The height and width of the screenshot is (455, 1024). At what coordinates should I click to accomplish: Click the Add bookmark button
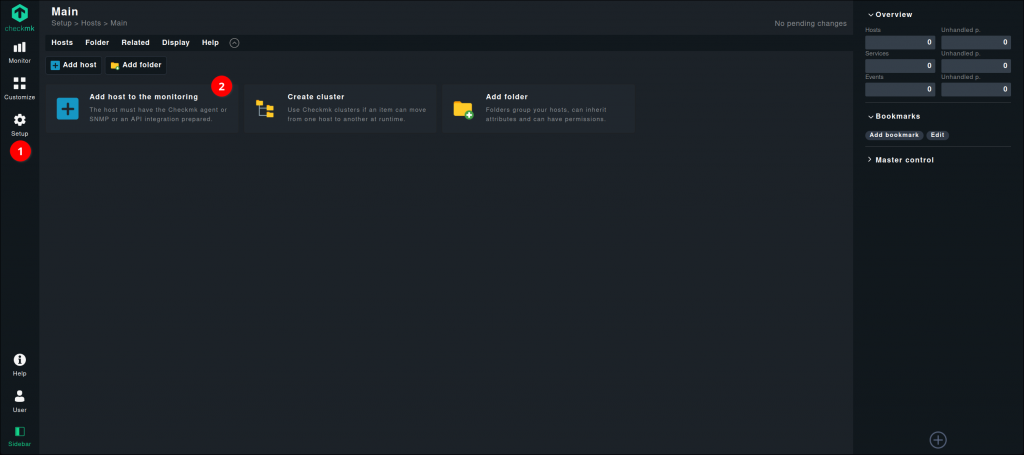coord(894,134)
